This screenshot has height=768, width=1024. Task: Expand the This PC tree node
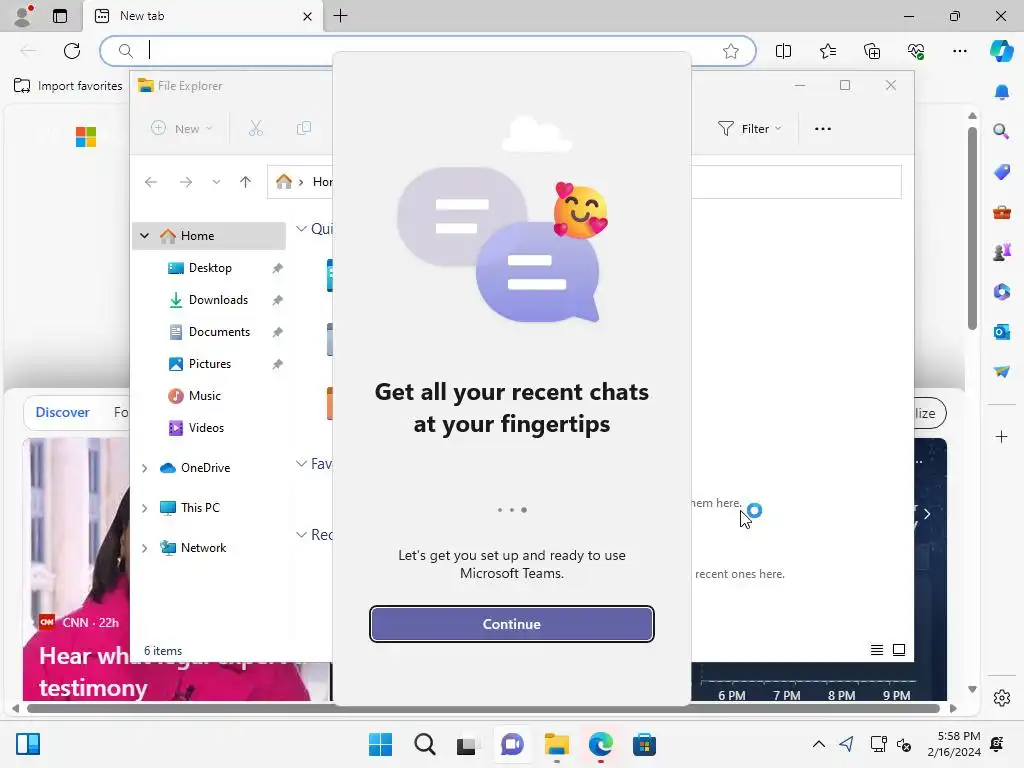click(x=144, y=507)
